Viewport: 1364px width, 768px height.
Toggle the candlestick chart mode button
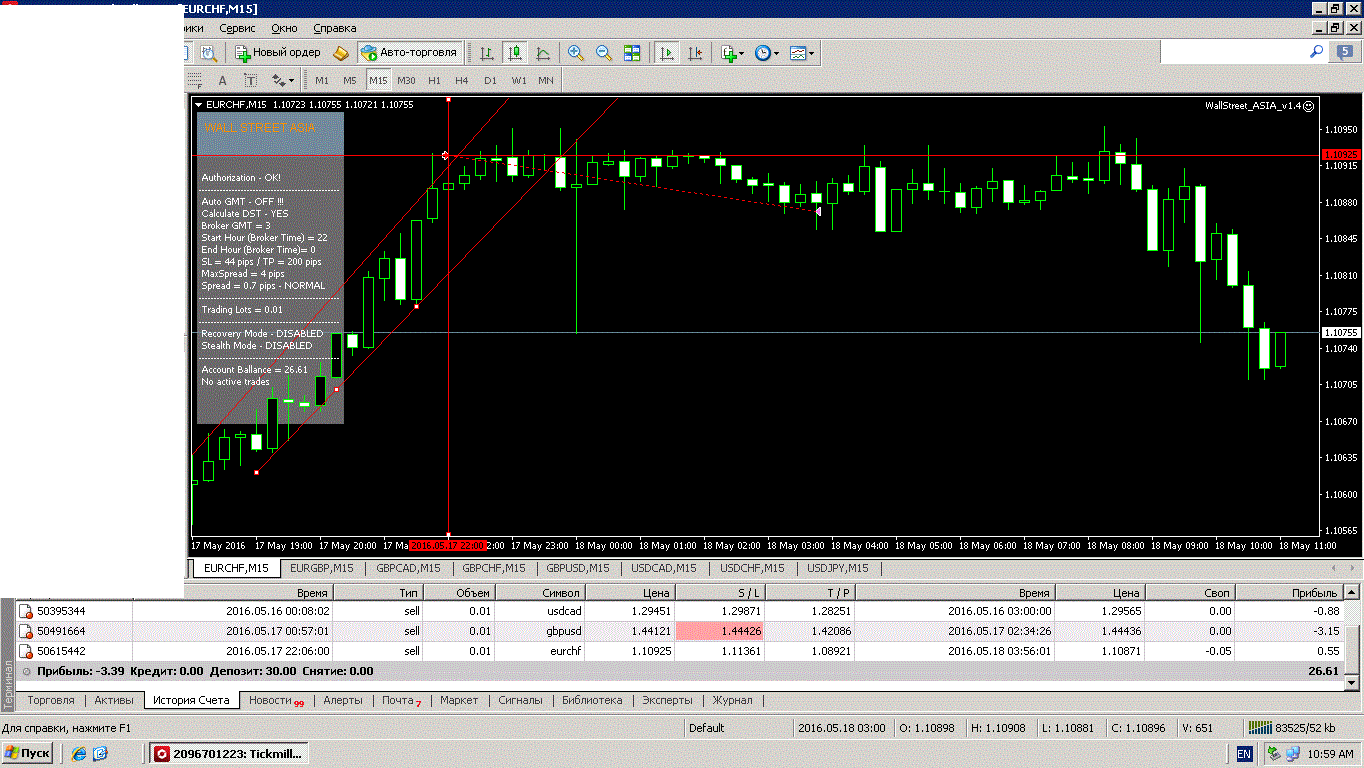[x=515, y=53]
